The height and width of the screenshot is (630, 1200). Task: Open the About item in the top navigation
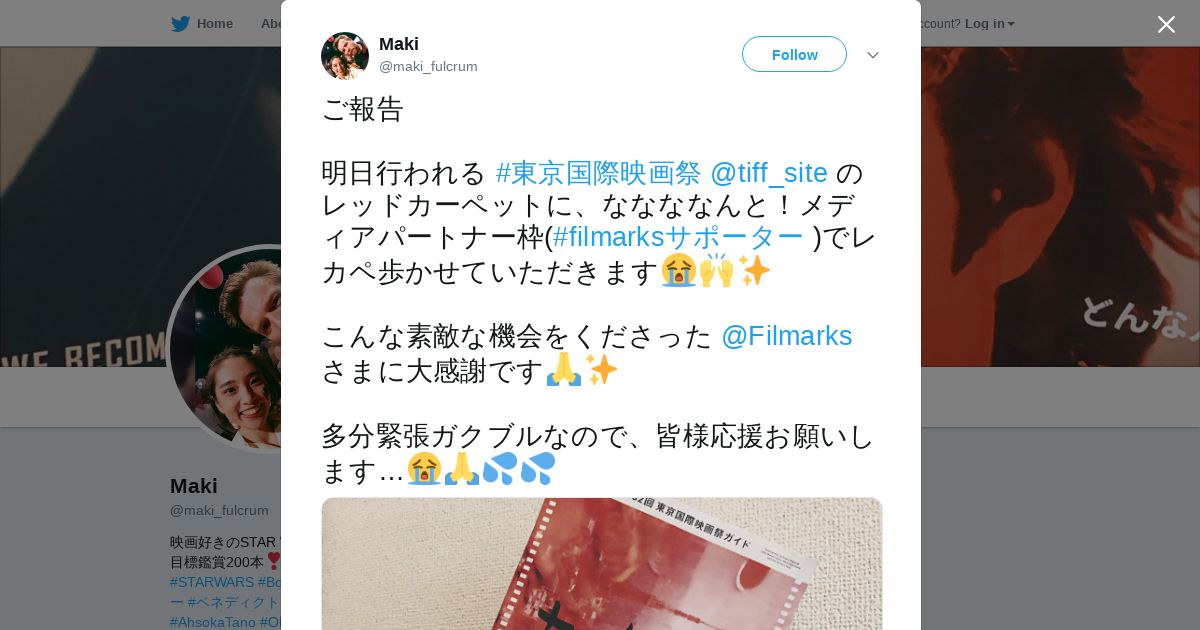270,24
